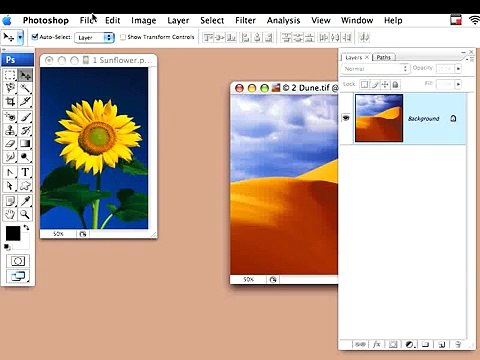The width and height of the screenshot is (480, 360).
Task: Select the Crop tool
Action: (x=10, y=101)
